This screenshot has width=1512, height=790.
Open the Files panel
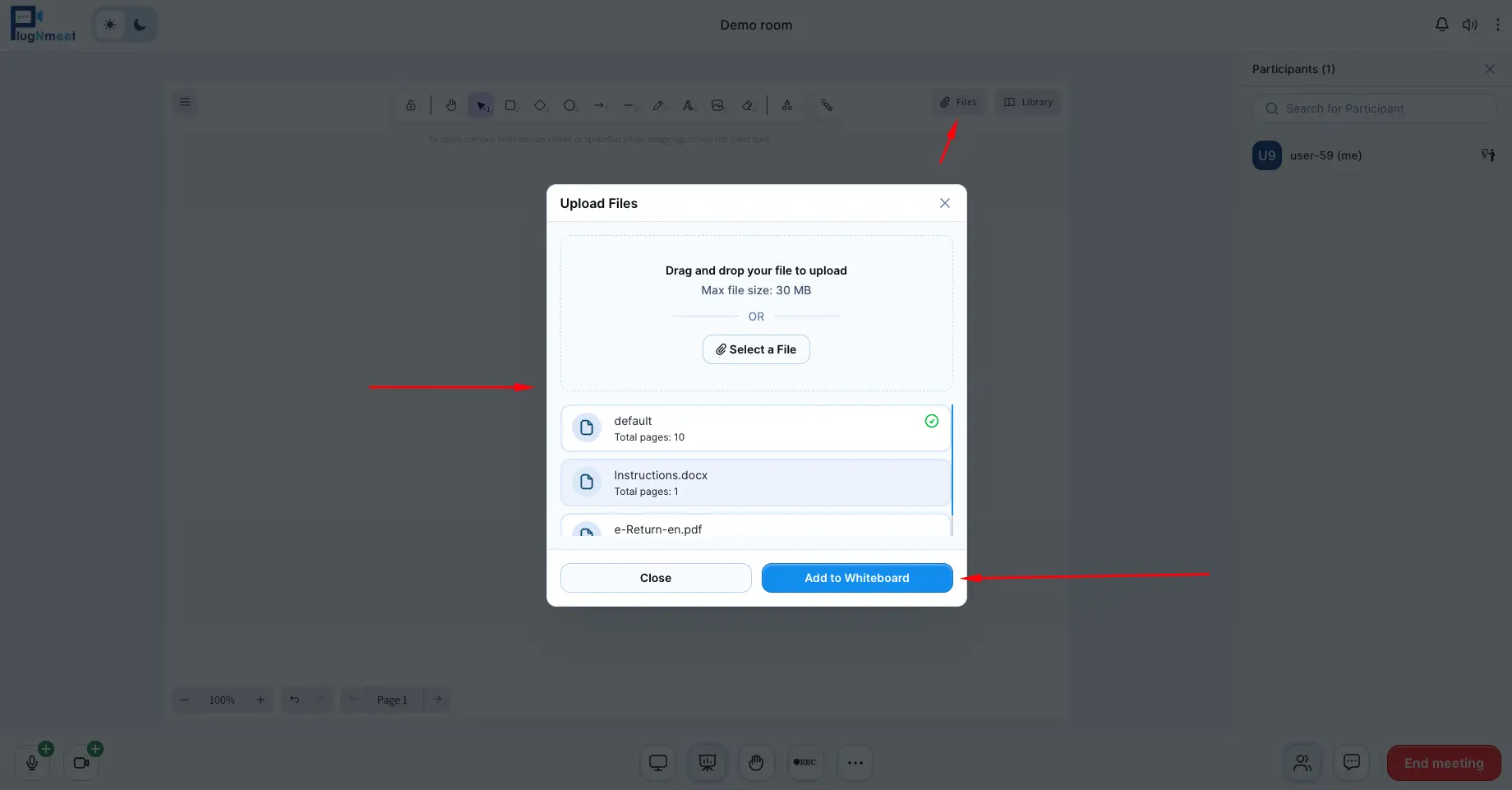[x=958, y=102]
